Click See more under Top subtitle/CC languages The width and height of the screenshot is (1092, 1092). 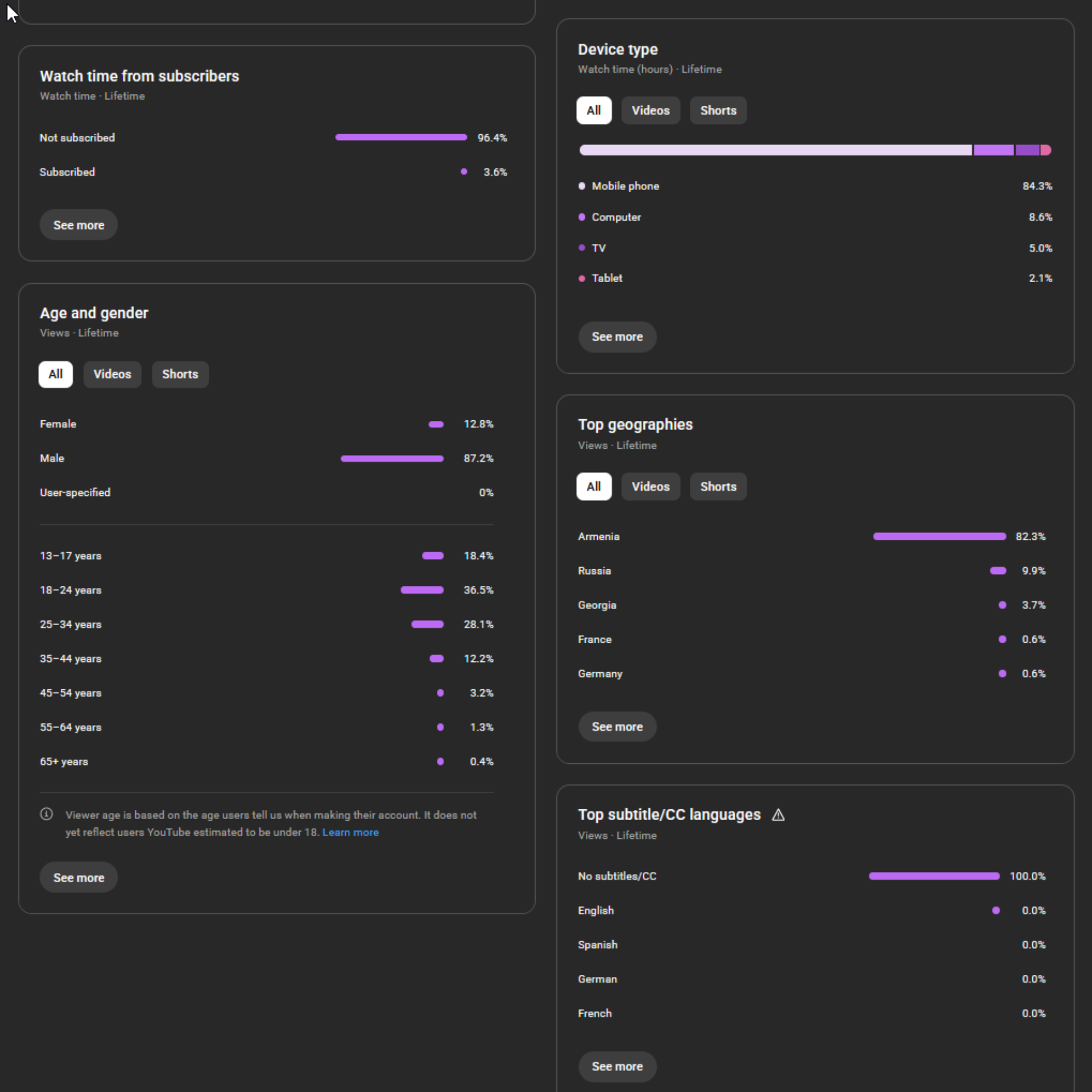617,1066
